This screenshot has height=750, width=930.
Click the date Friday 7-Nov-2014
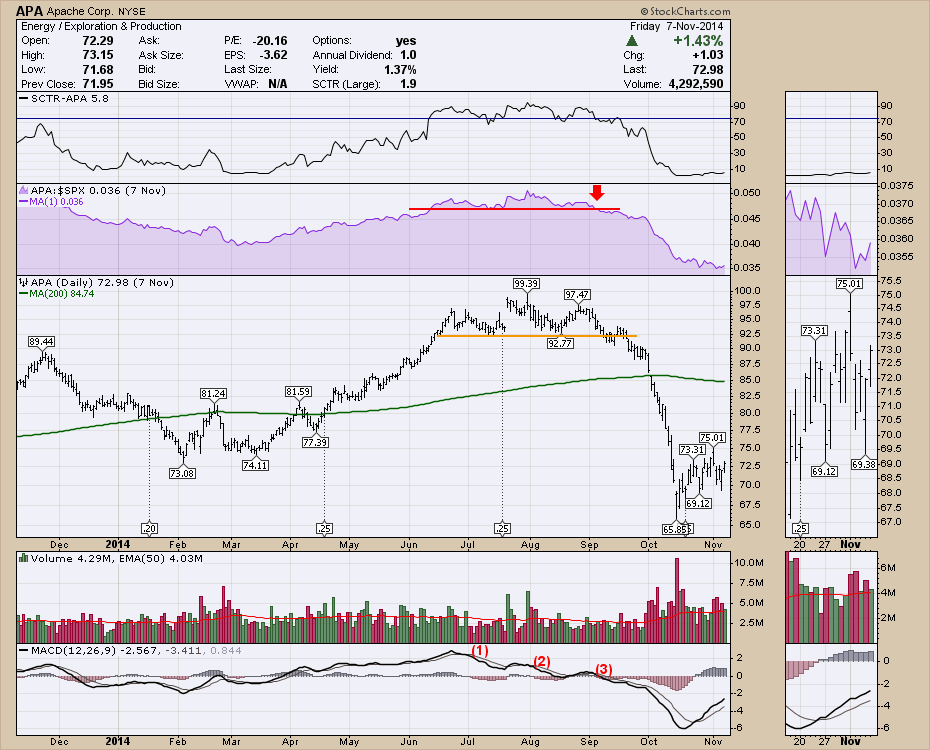click(x=677, y=26)
